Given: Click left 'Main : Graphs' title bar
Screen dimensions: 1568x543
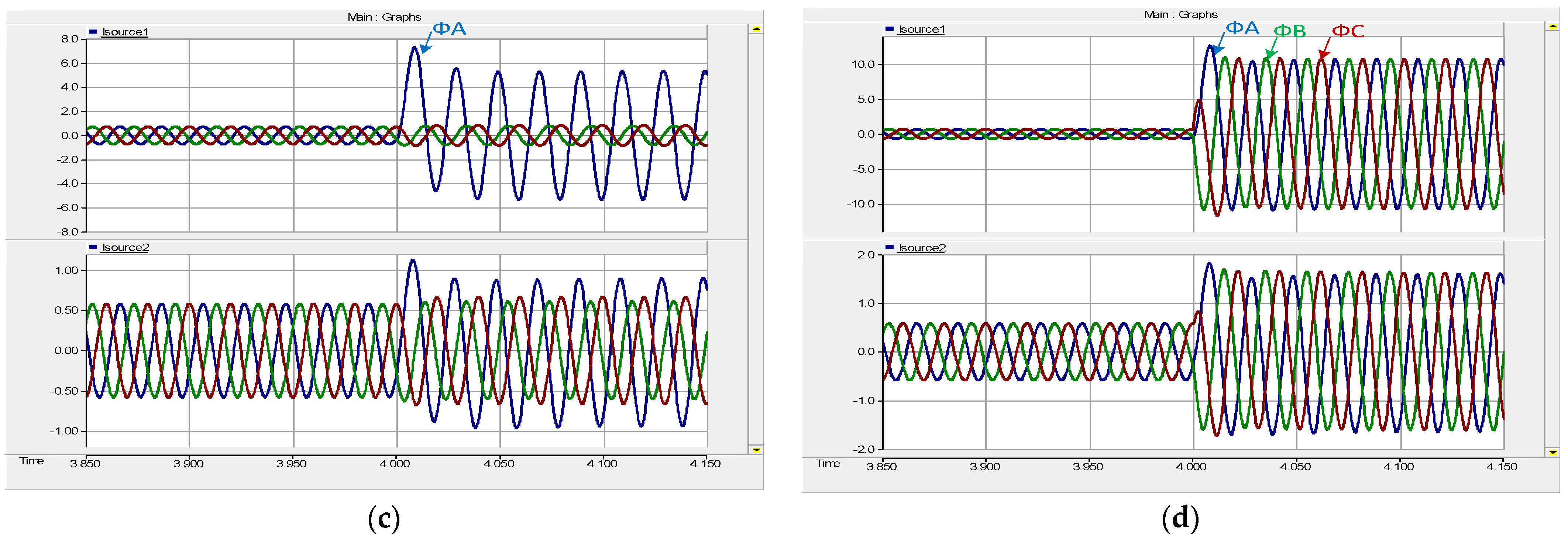Looking at the screenshot, I should pyautogui.click(x=384, y=17).
